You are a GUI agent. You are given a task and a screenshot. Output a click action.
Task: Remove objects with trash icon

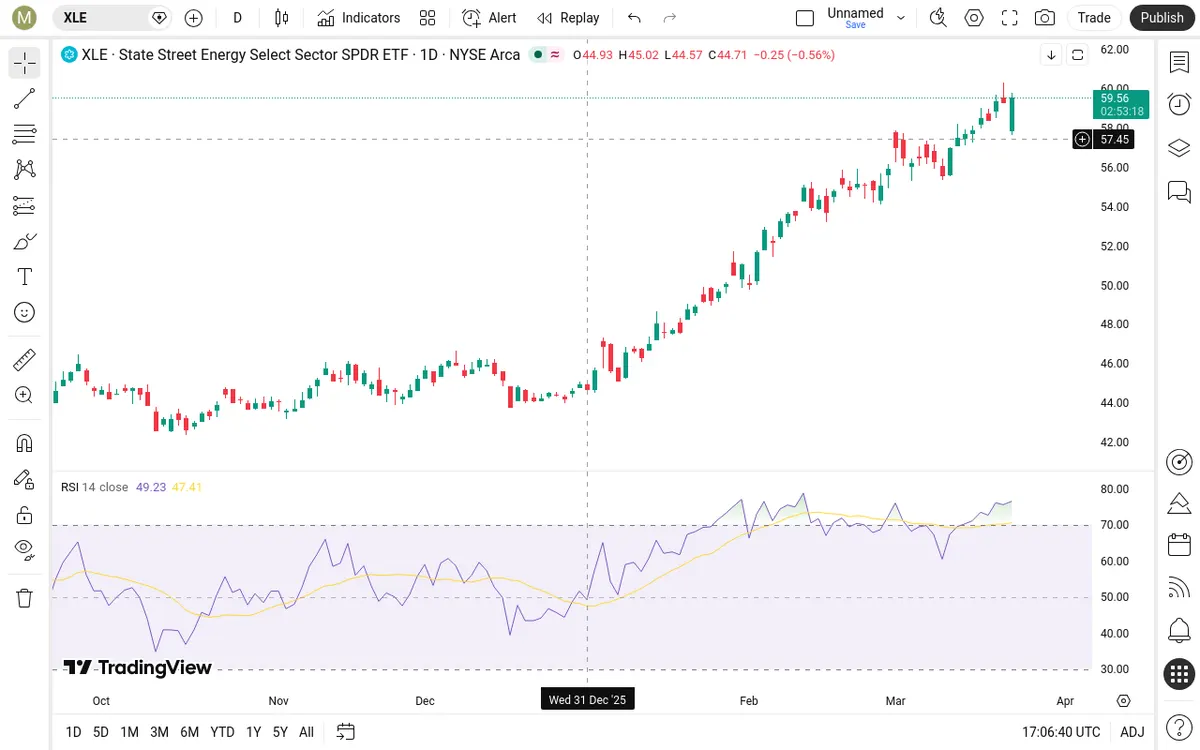tap(25, 598)
